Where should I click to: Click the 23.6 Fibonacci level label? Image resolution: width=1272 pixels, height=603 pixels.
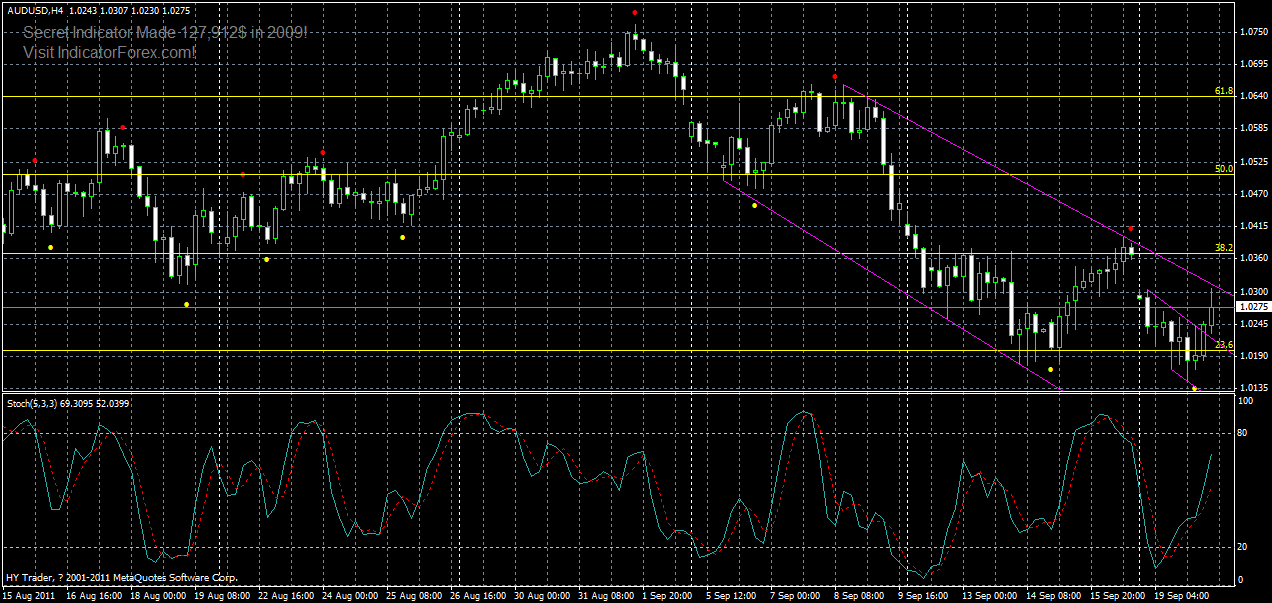pos(1222,344)
